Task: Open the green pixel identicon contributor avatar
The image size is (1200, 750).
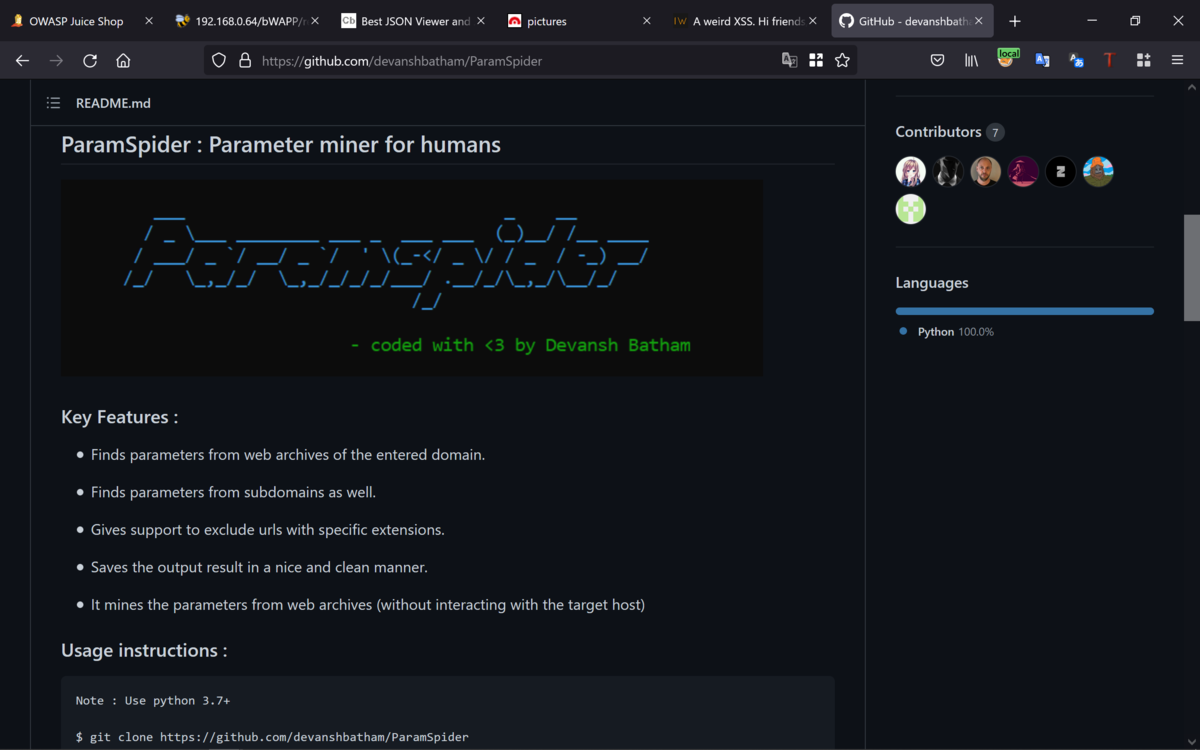Action: [910, 209]
